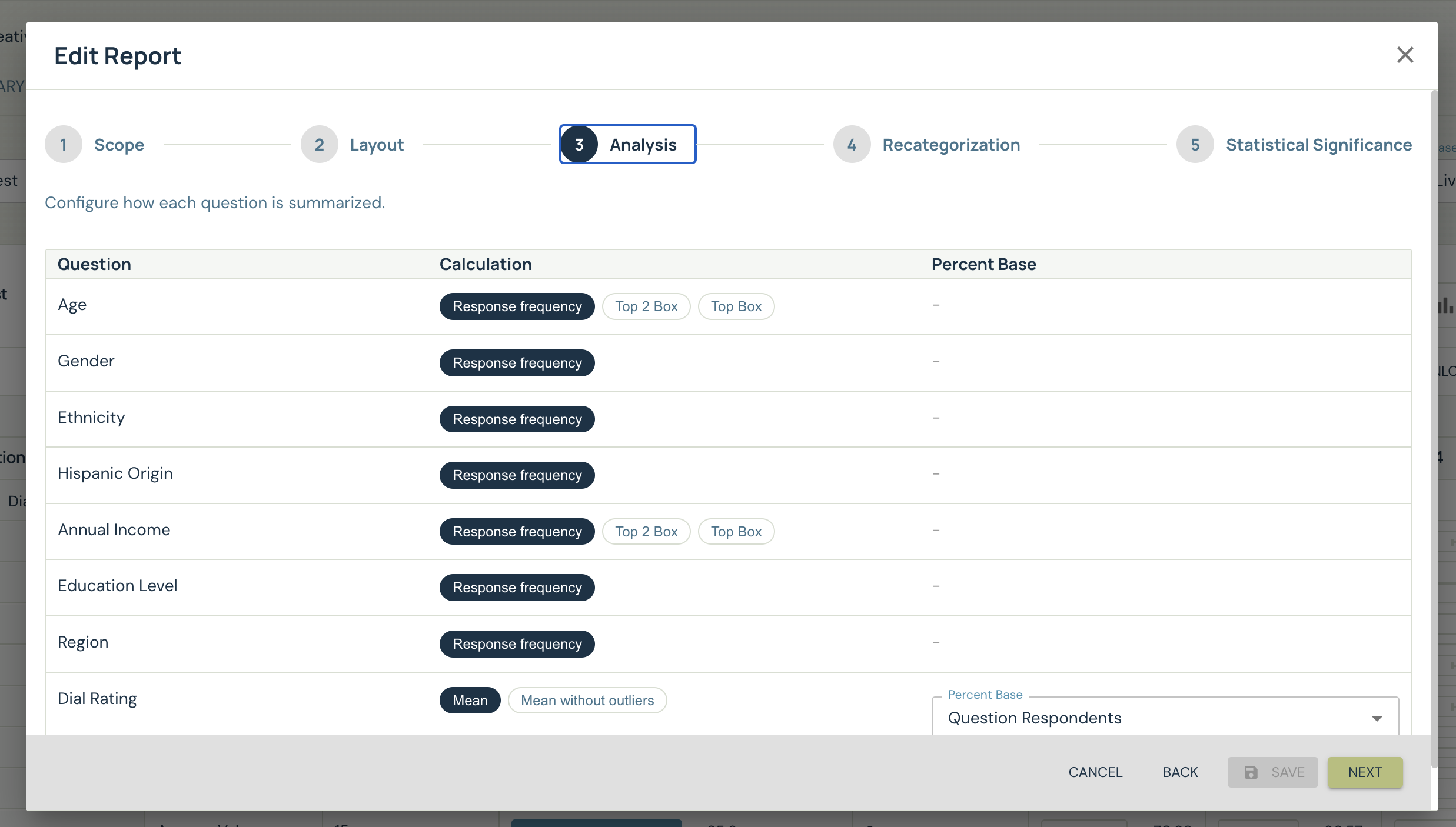1456x827 pixels.
Task: Go to step 4 Recategorization
Action: pos(927,144)
